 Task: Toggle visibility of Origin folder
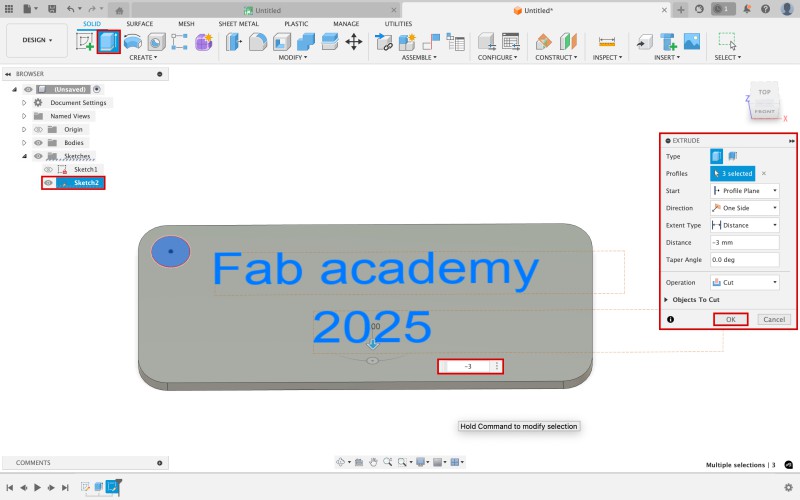coord(38,130)
